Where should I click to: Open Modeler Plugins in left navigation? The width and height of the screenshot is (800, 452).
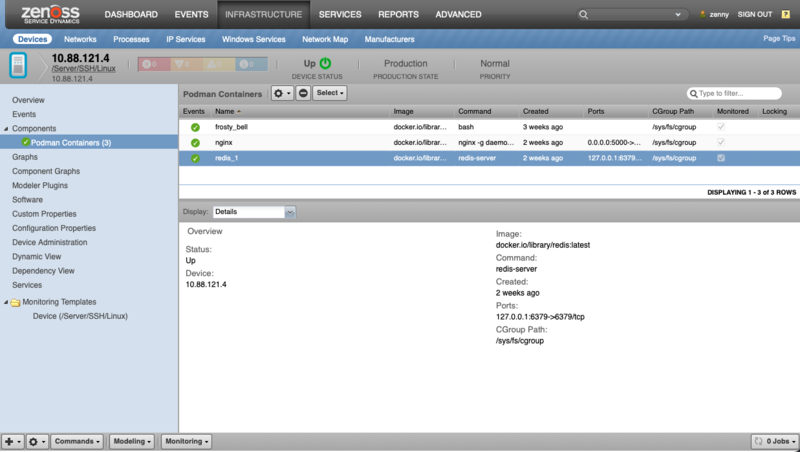[40, 186]
